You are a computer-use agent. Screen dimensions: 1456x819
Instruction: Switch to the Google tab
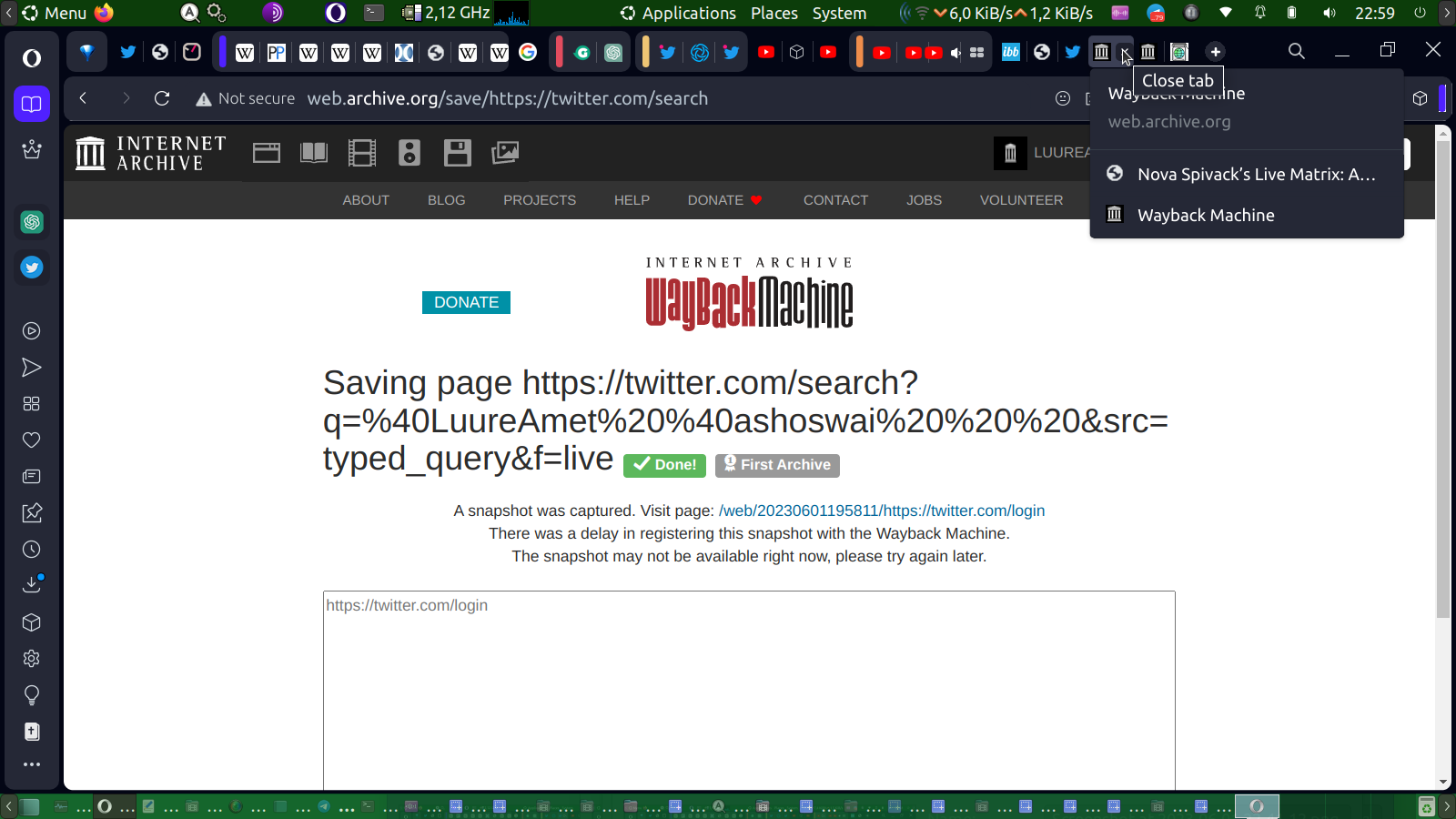pyautogui.click(x=528, y=52)
